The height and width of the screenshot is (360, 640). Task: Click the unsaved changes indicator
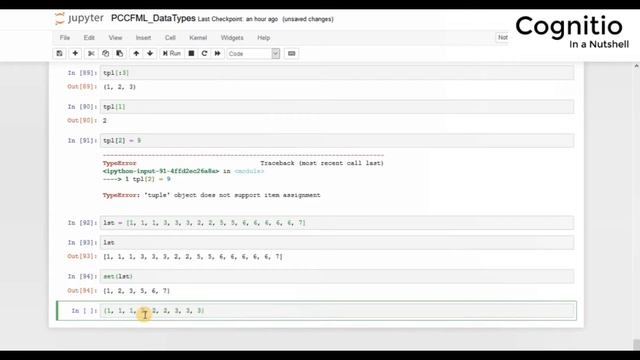pos(308,19)
